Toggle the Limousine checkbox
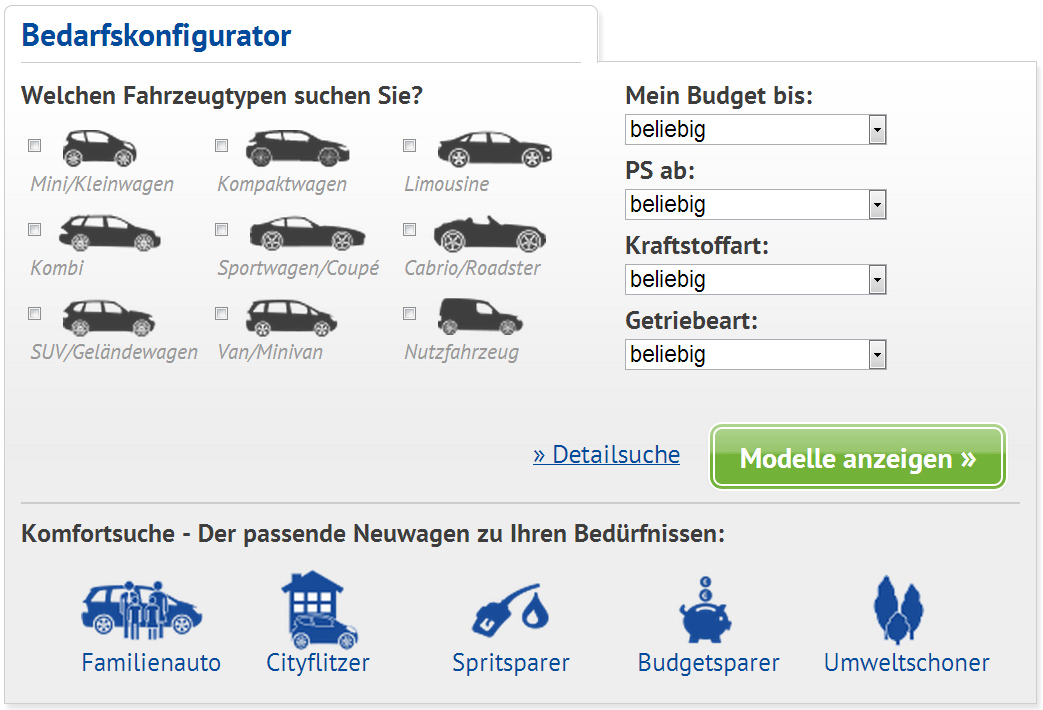Image resolution: width=1043 pixels, height=710 pixels. coord(409,146)
